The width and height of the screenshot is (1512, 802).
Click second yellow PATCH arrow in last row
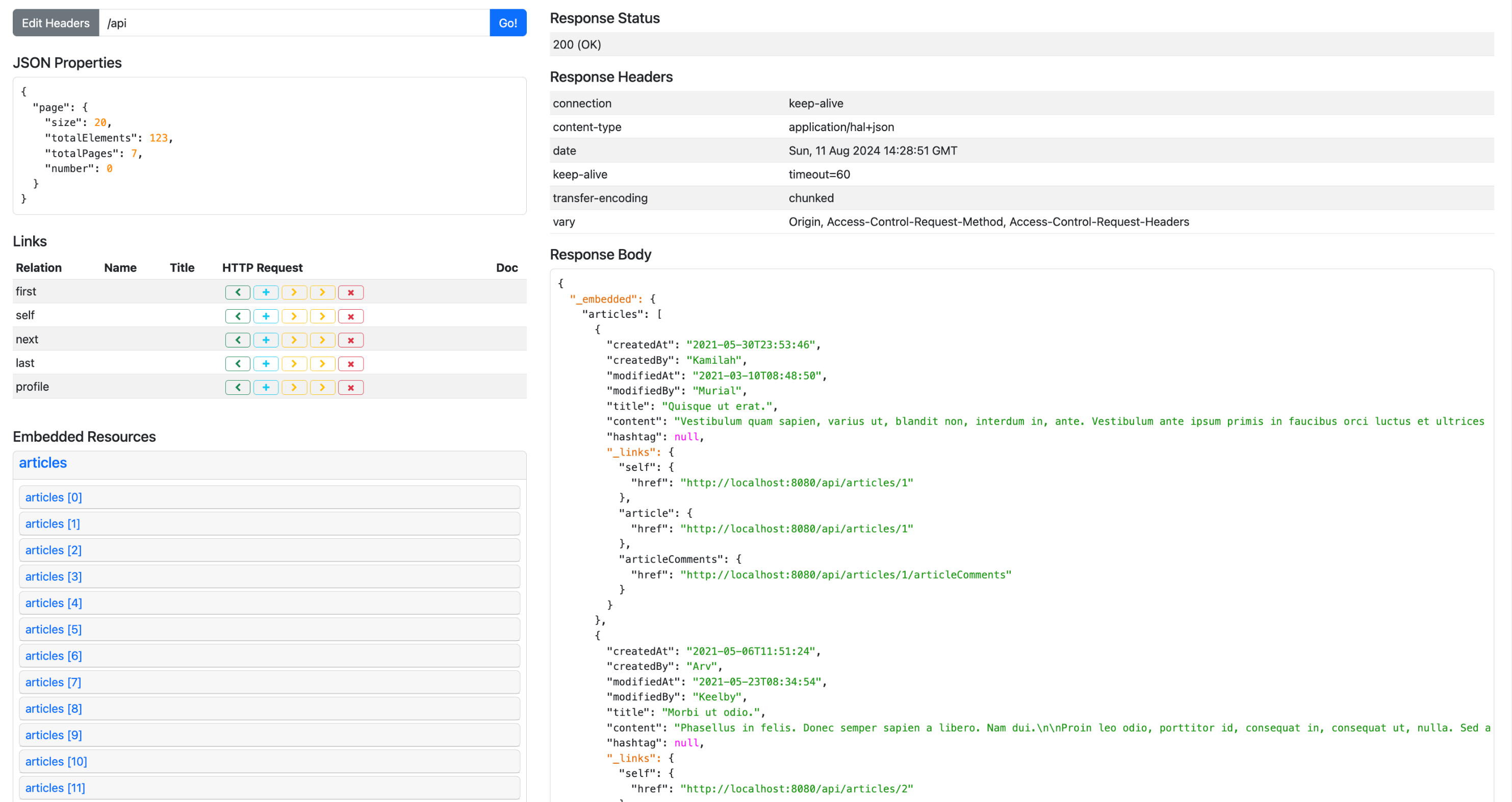pos(322,364)
